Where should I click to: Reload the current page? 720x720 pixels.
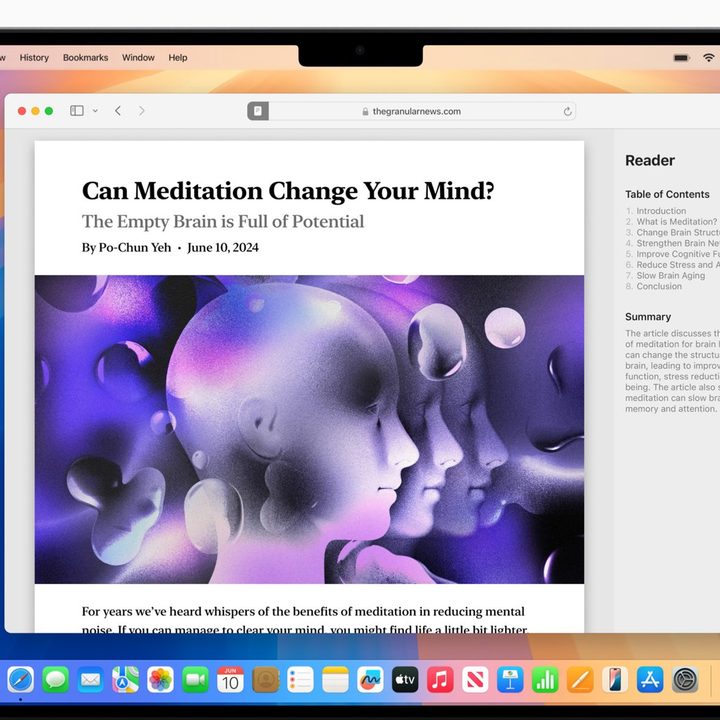pos(568,111)
